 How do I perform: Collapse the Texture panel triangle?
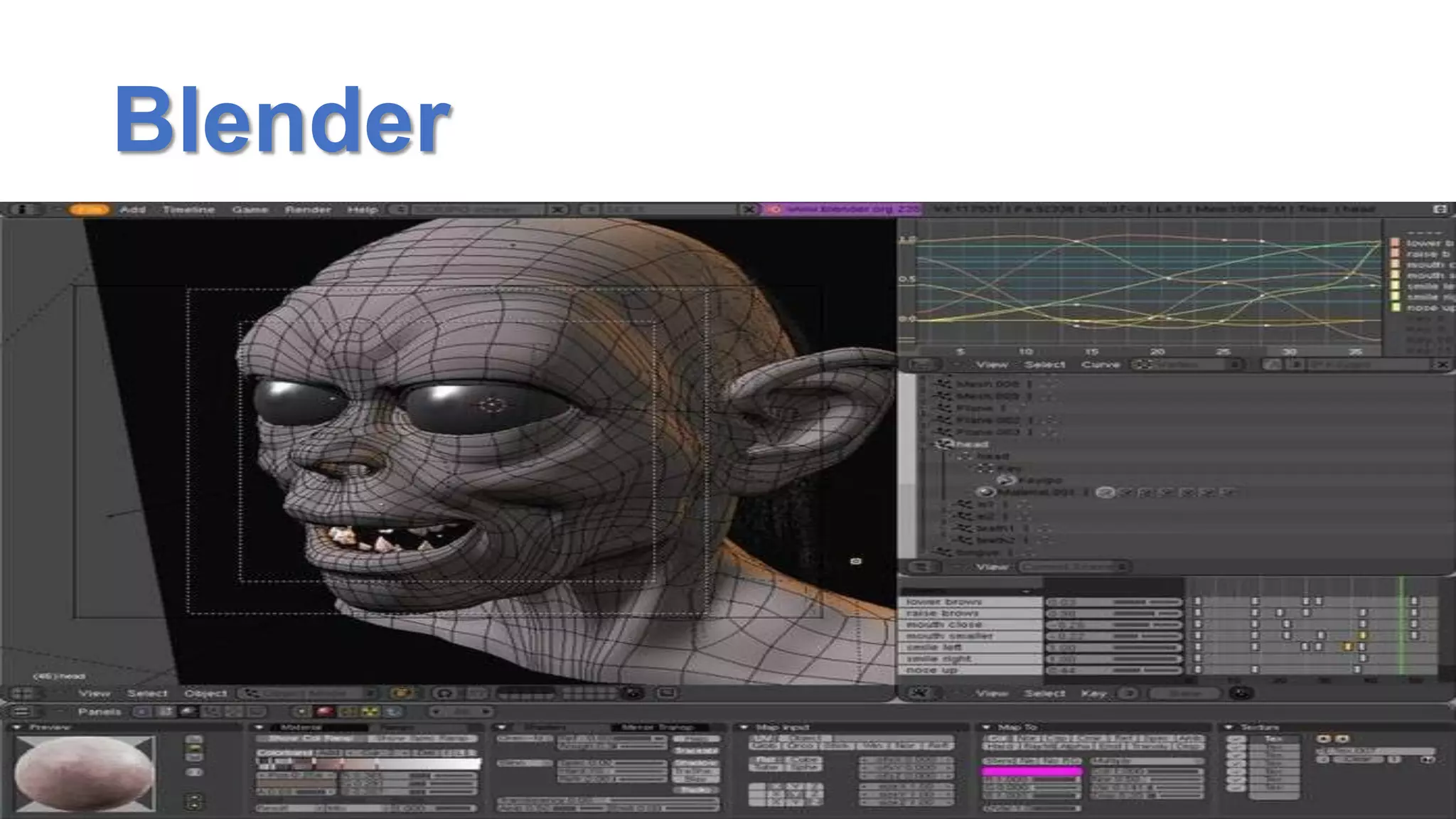(x=1228, y=727)
